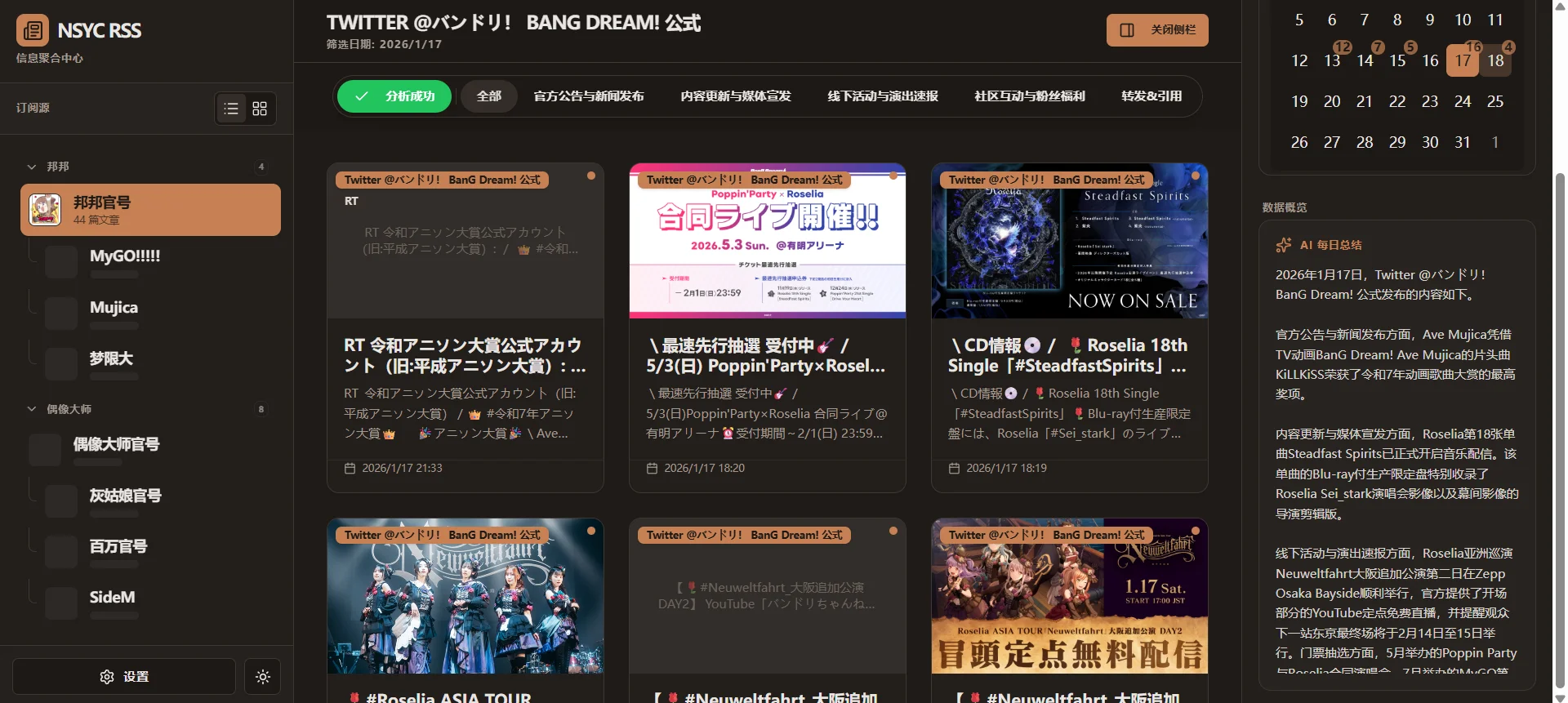Image resolution: width=1568 pixels, height=703 pixels.
Task: Toggle light/dark theme sun icon
Action: click(x=263, y=677)
